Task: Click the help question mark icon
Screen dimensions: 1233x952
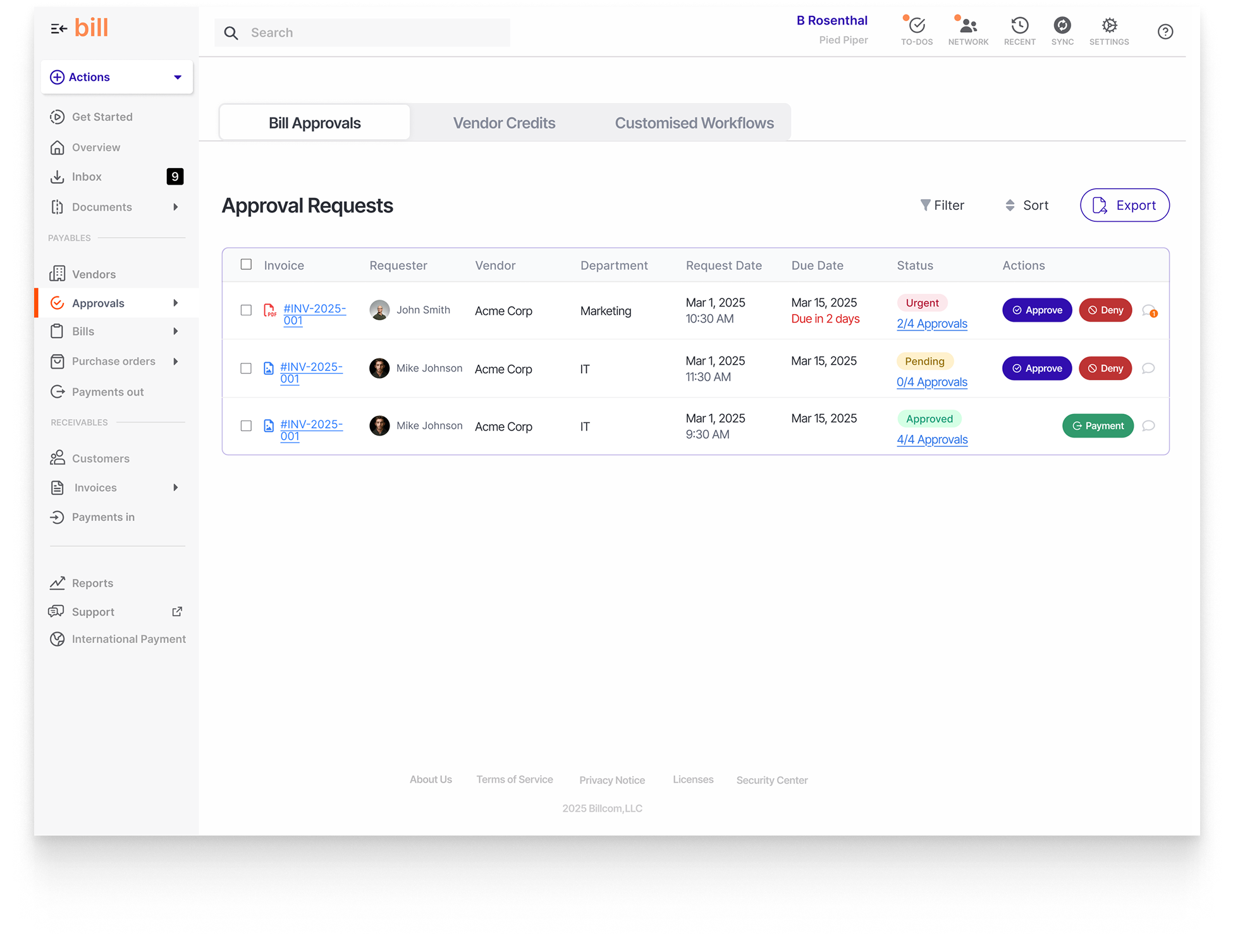Action: point(1165,32)
